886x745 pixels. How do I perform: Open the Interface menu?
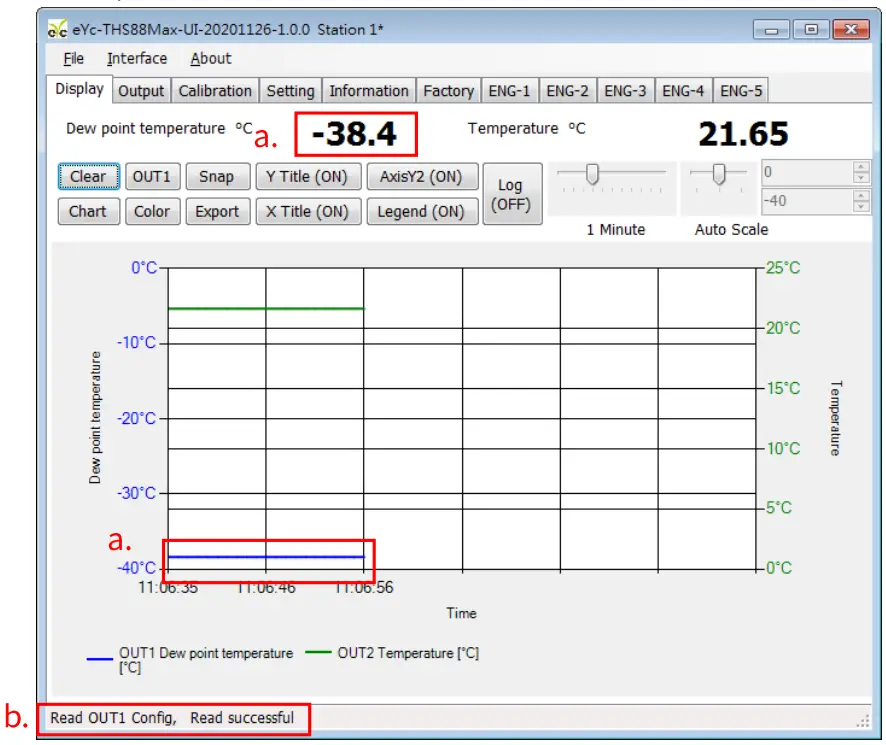(x=137, y=59)
